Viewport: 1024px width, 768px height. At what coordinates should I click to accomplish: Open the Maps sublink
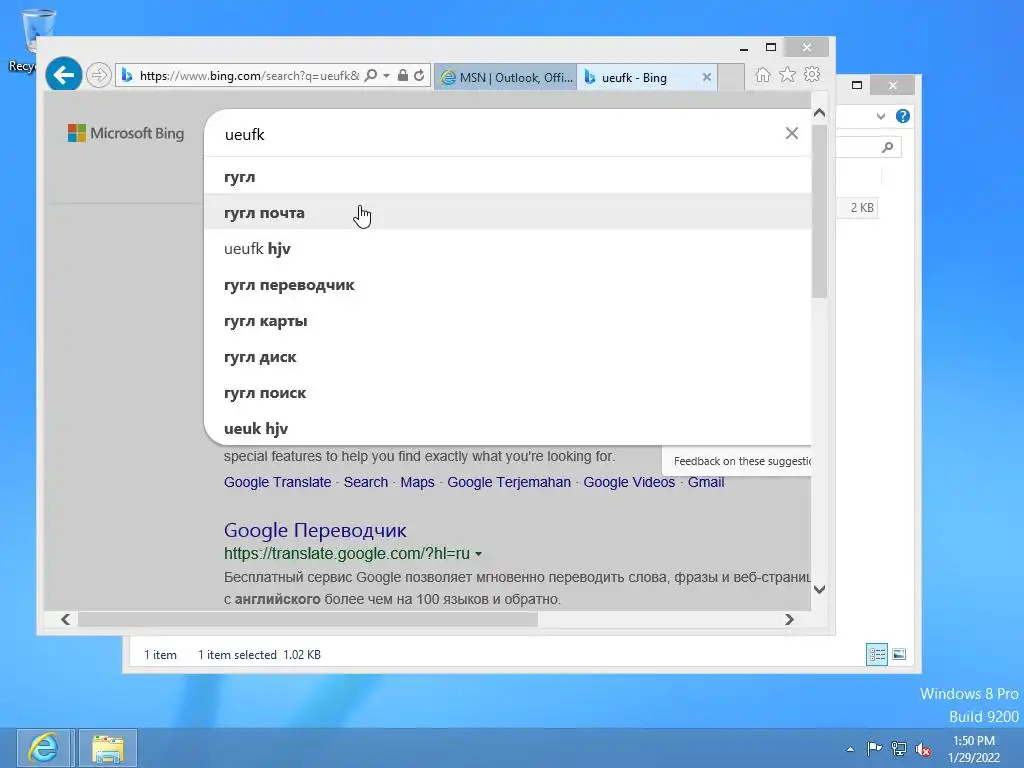pos(417,482)
